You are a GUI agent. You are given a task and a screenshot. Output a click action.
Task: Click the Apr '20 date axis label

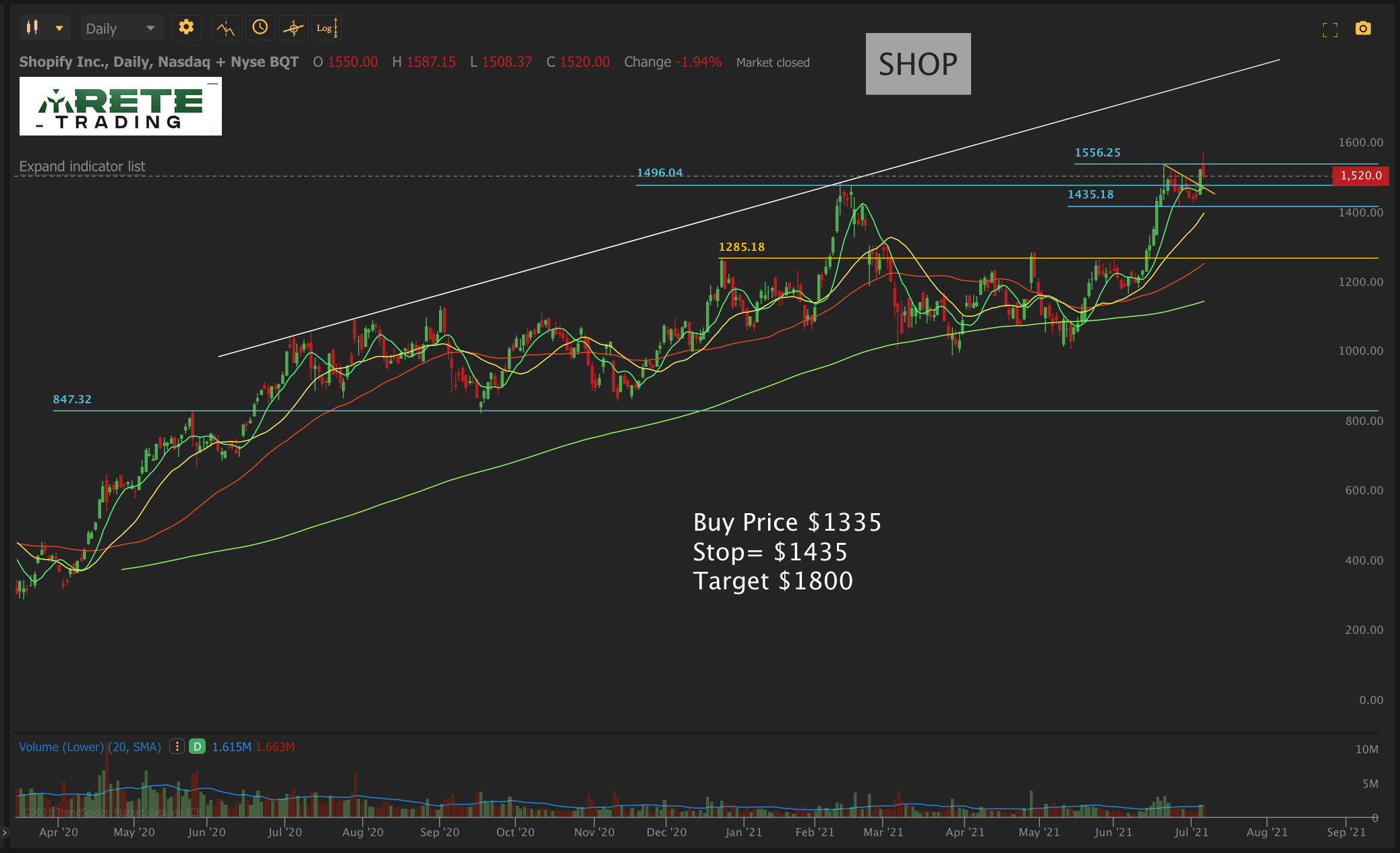pyautogui.click(x=59, y=832)
